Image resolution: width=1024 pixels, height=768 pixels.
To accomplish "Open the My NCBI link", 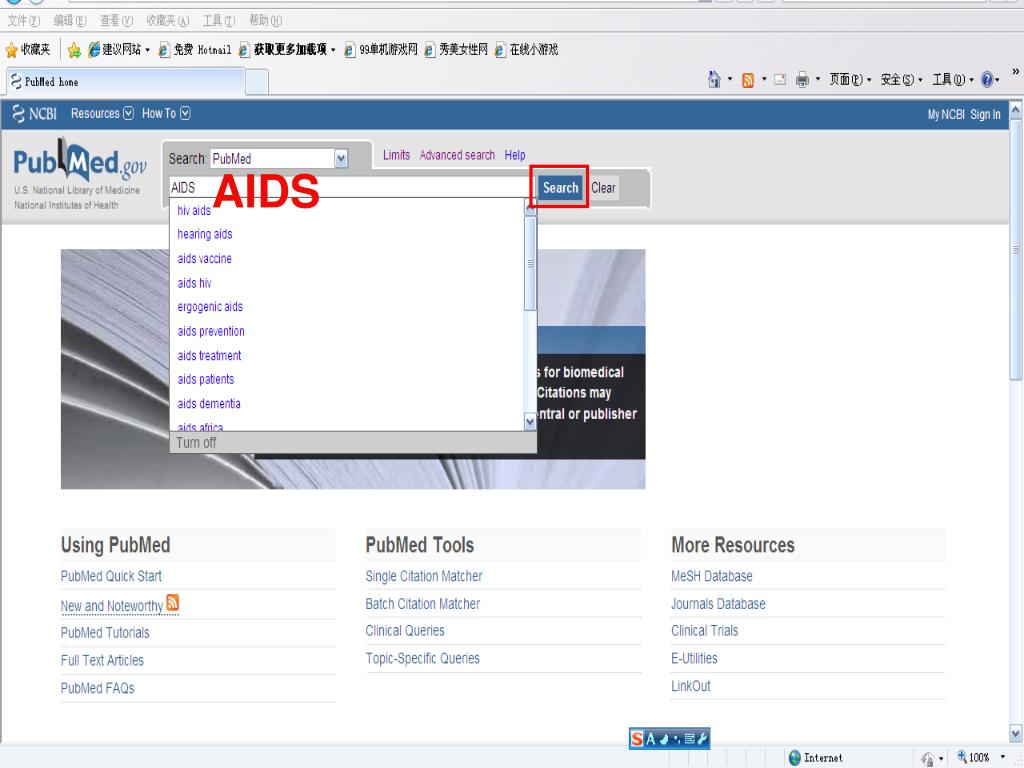I will click(x=946, y=114).
